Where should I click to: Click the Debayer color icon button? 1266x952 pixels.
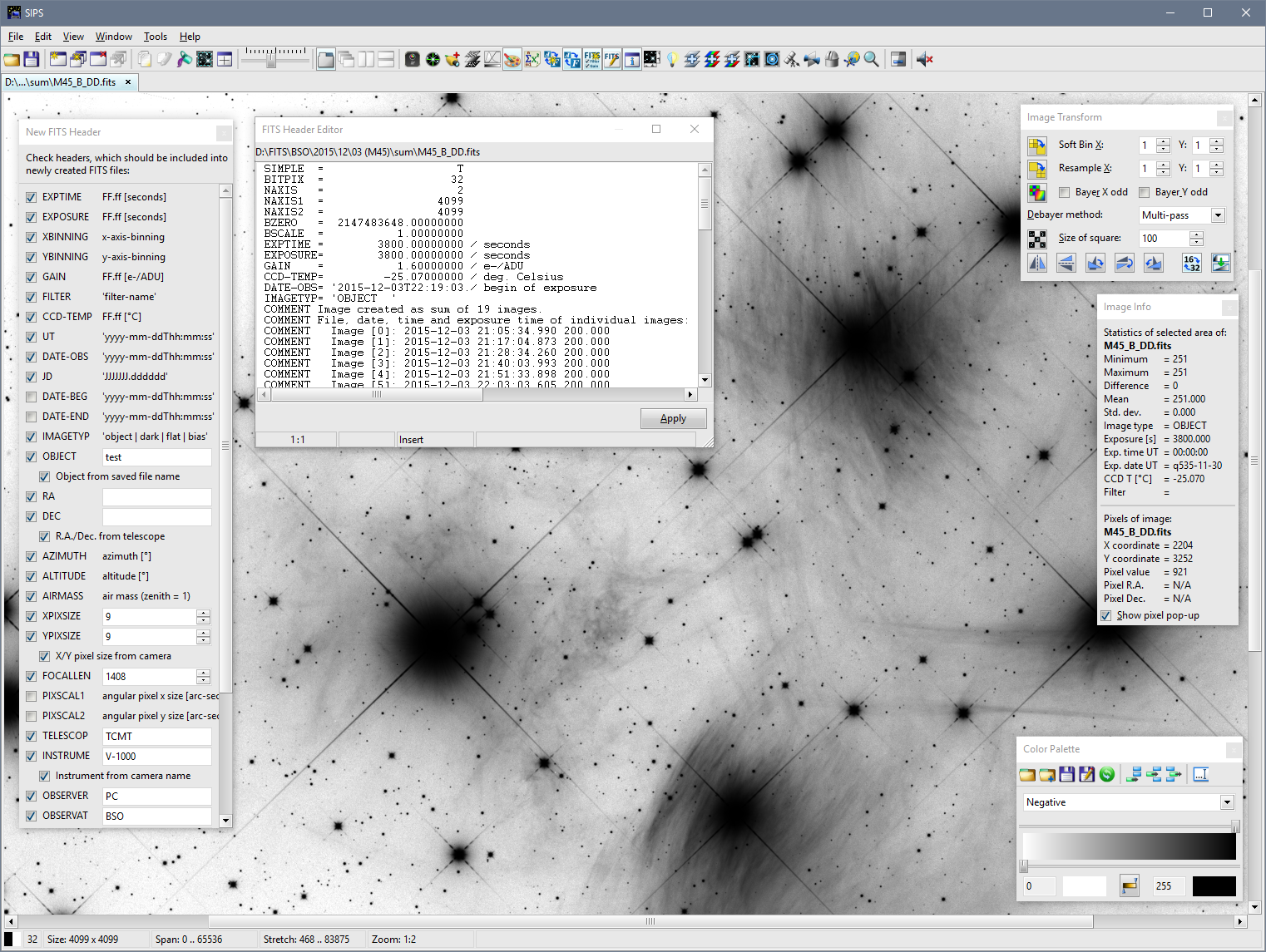tap(1036, 193)
